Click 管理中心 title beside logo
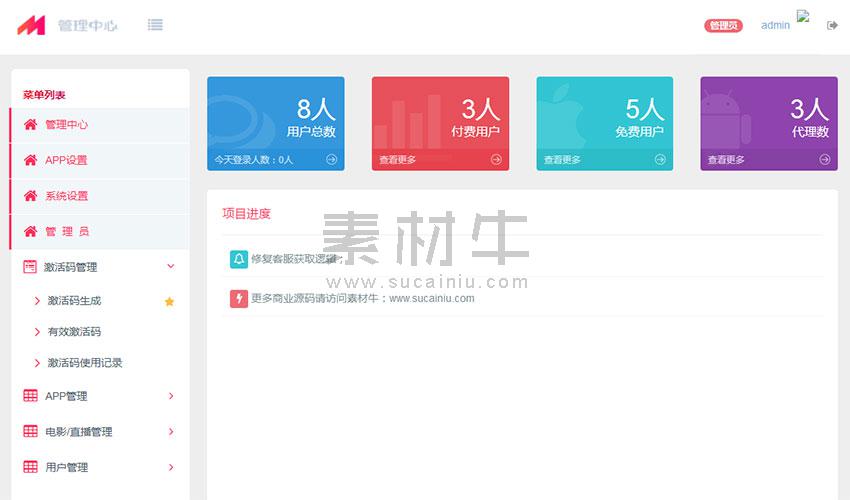Image resolution: width=850 pixels, height=500 pixels. click(x=87, y=25)
